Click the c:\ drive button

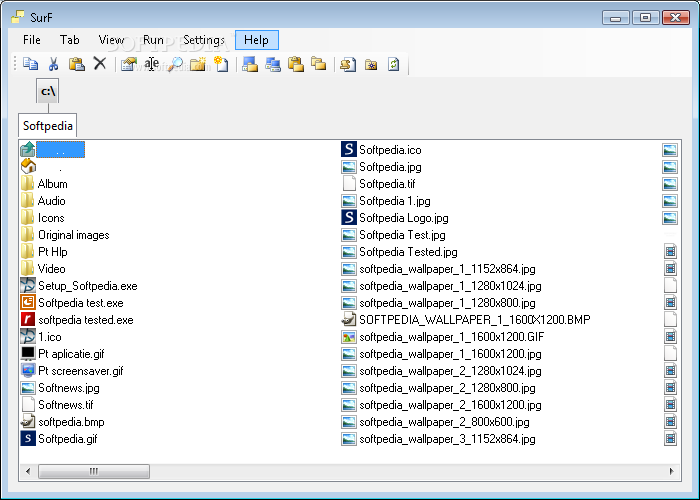48,92
